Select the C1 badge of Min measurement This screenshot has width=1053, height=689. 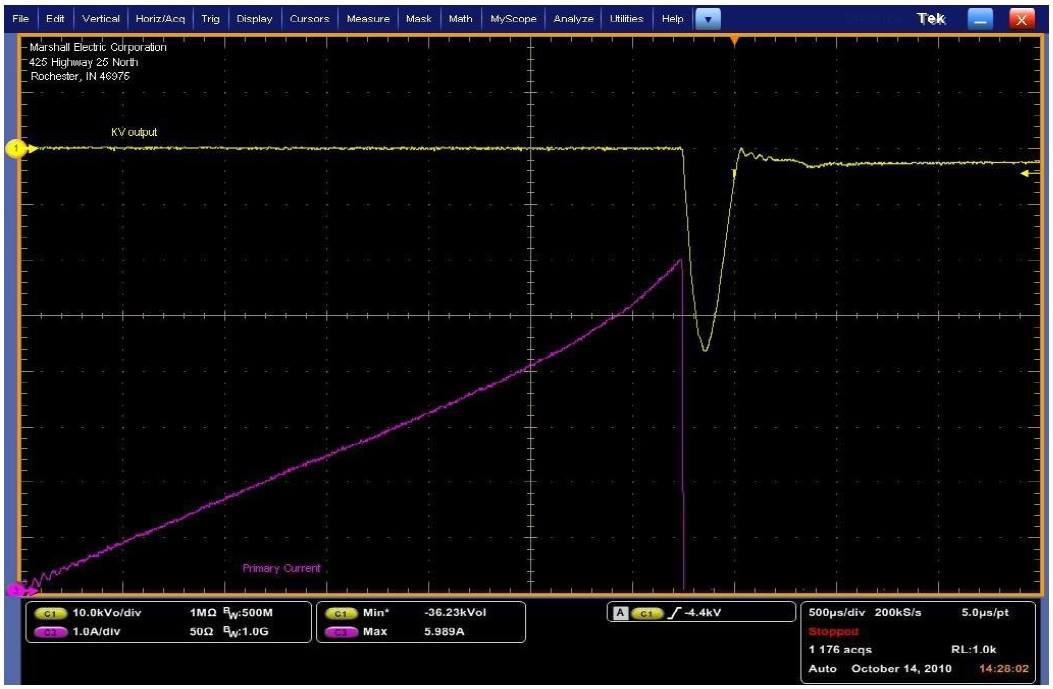(x=338, y=612)
